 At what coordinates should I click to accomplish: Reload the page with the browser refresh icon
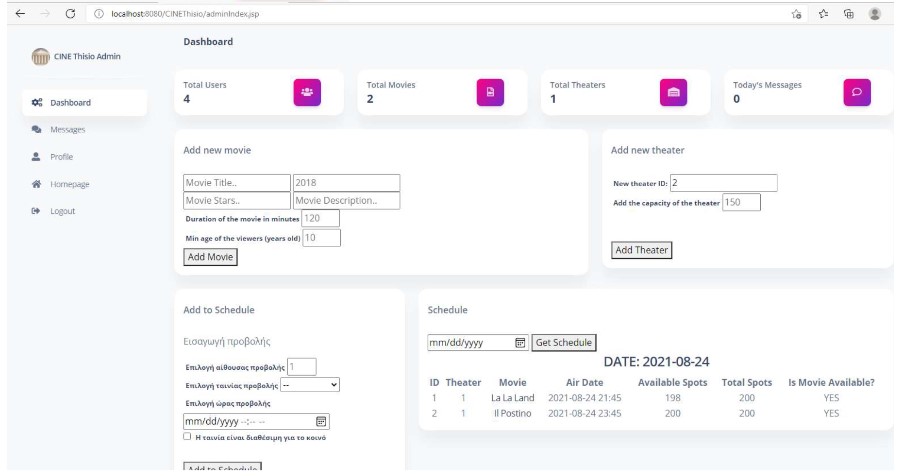(x=69, y=13)
